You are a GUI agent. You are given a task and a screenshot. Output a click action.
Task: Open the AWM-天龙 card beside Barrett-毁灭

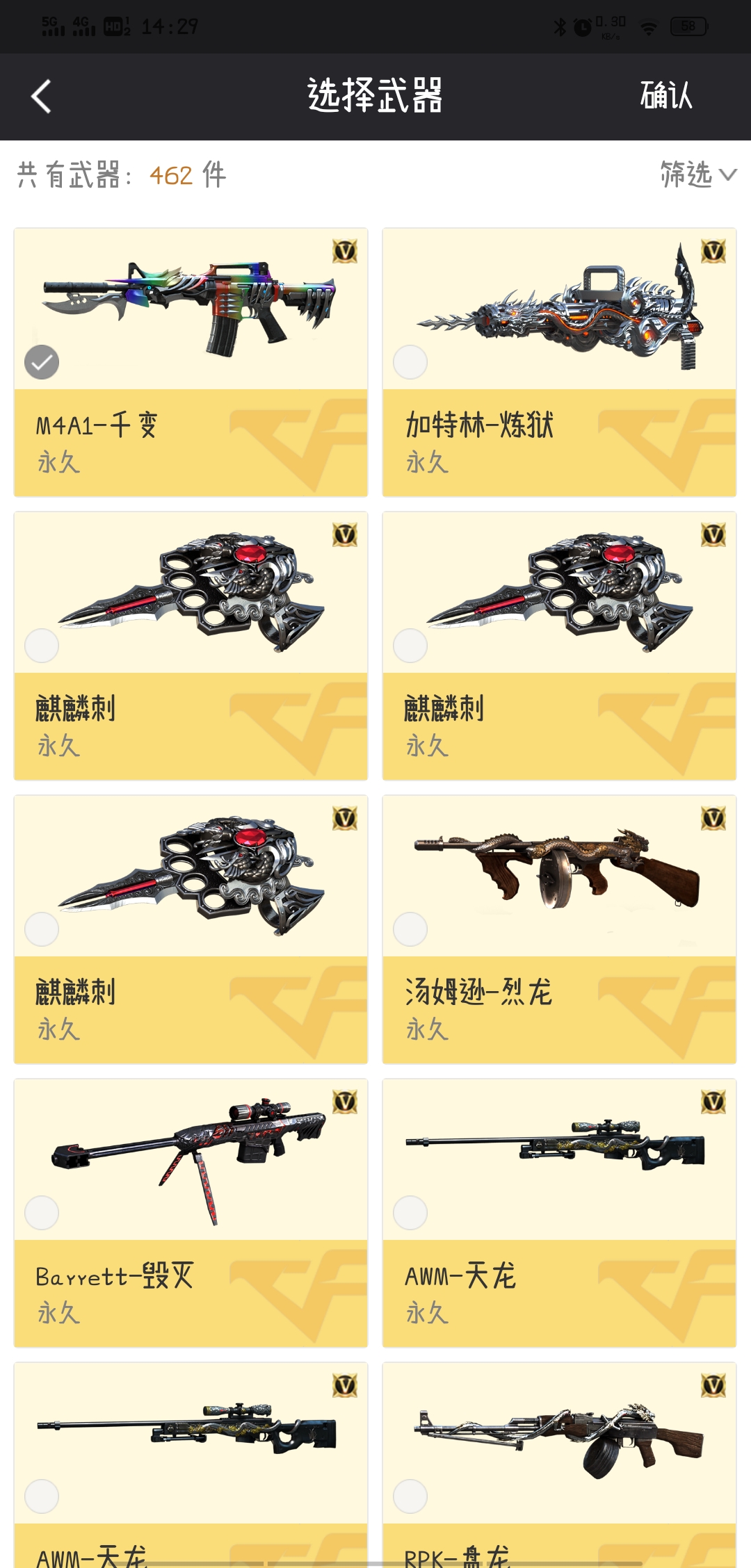[559, 1213]
